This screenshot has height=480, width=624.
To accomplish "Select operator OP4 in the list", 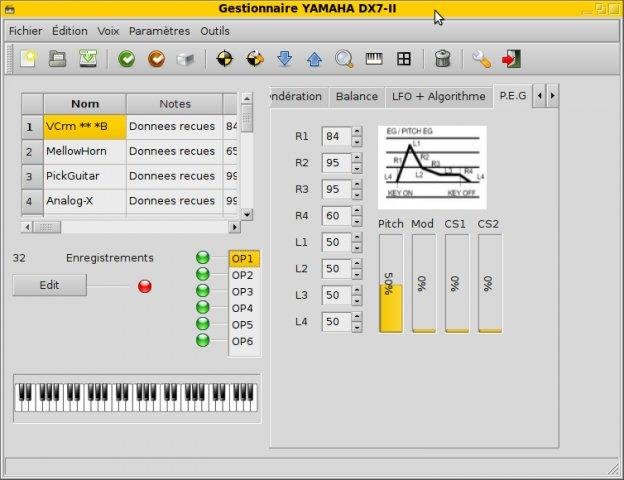I will [x=244, y=308].
